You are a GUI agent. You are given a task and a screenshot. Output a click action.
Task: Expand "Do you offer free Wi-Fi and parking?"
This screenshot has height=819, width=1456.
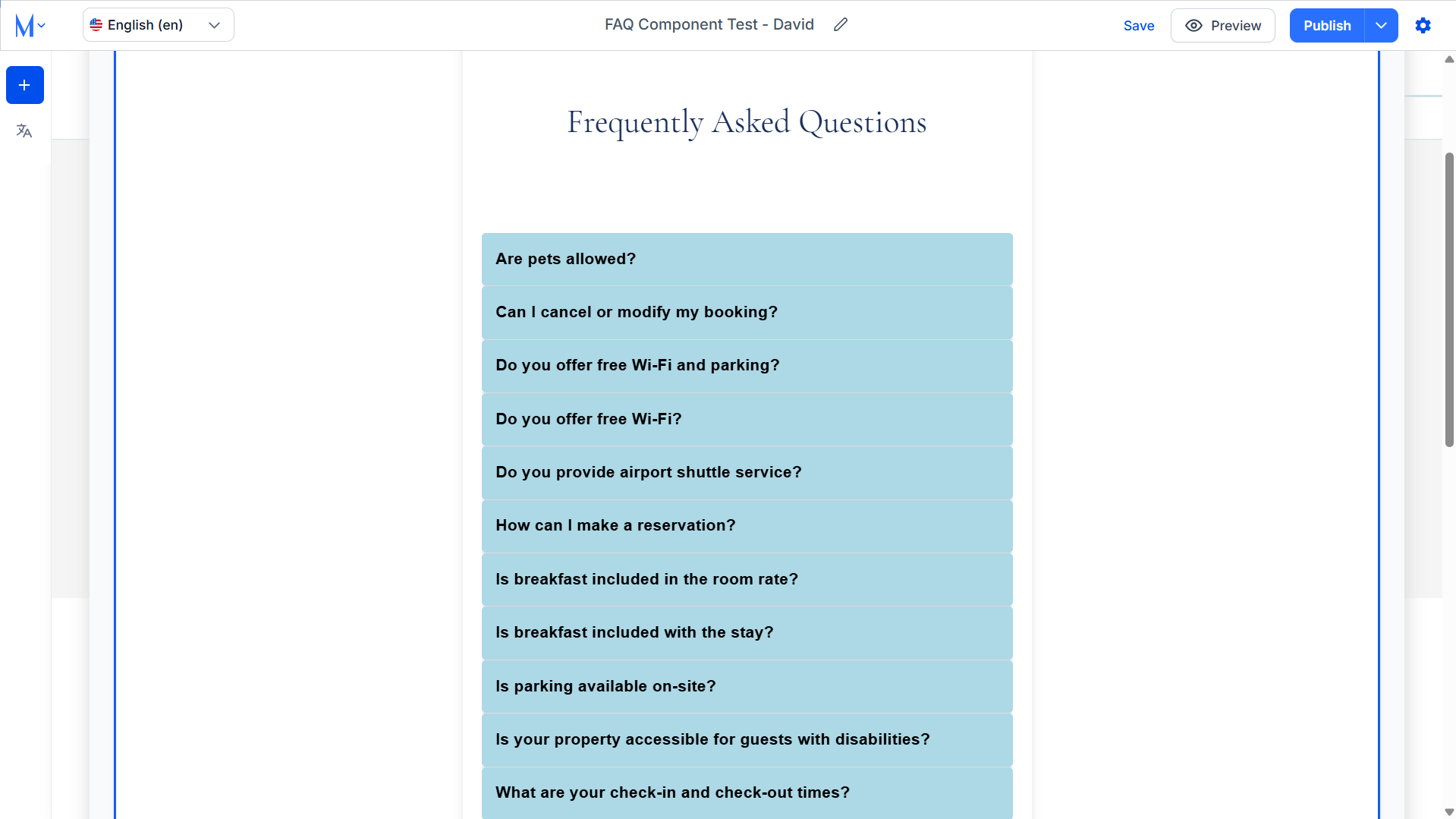747,365
